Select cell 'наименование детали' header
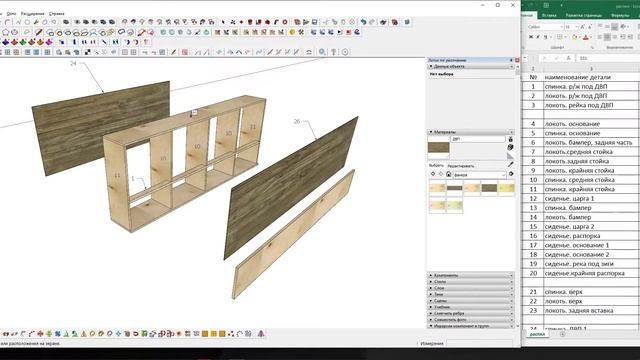 pyautogui.click(x=591, y=77)
